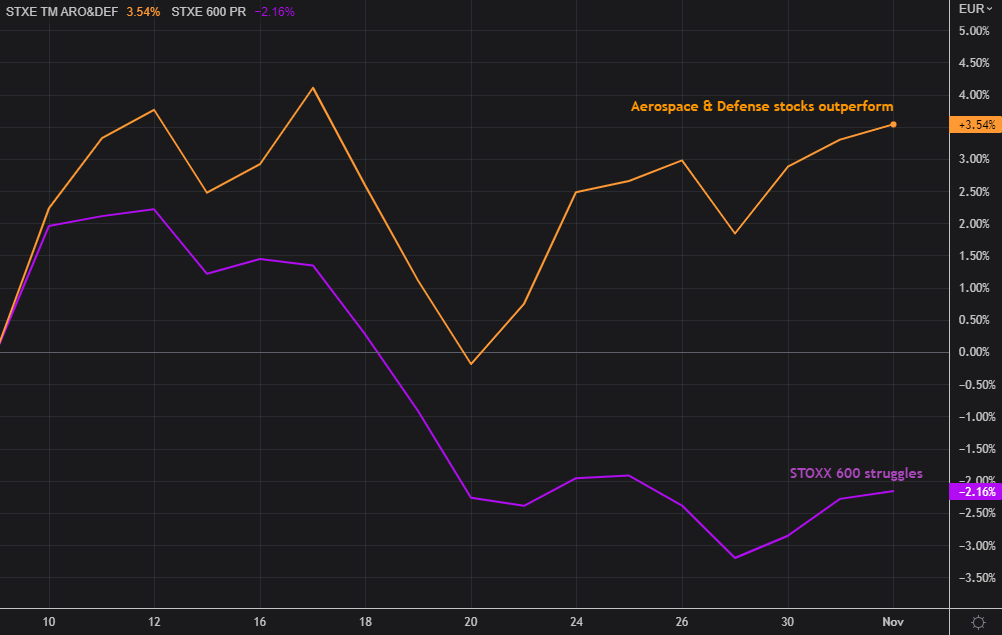Open the EUR currency dropdown
Viewport: 1002px width, 635px height.
975,8
